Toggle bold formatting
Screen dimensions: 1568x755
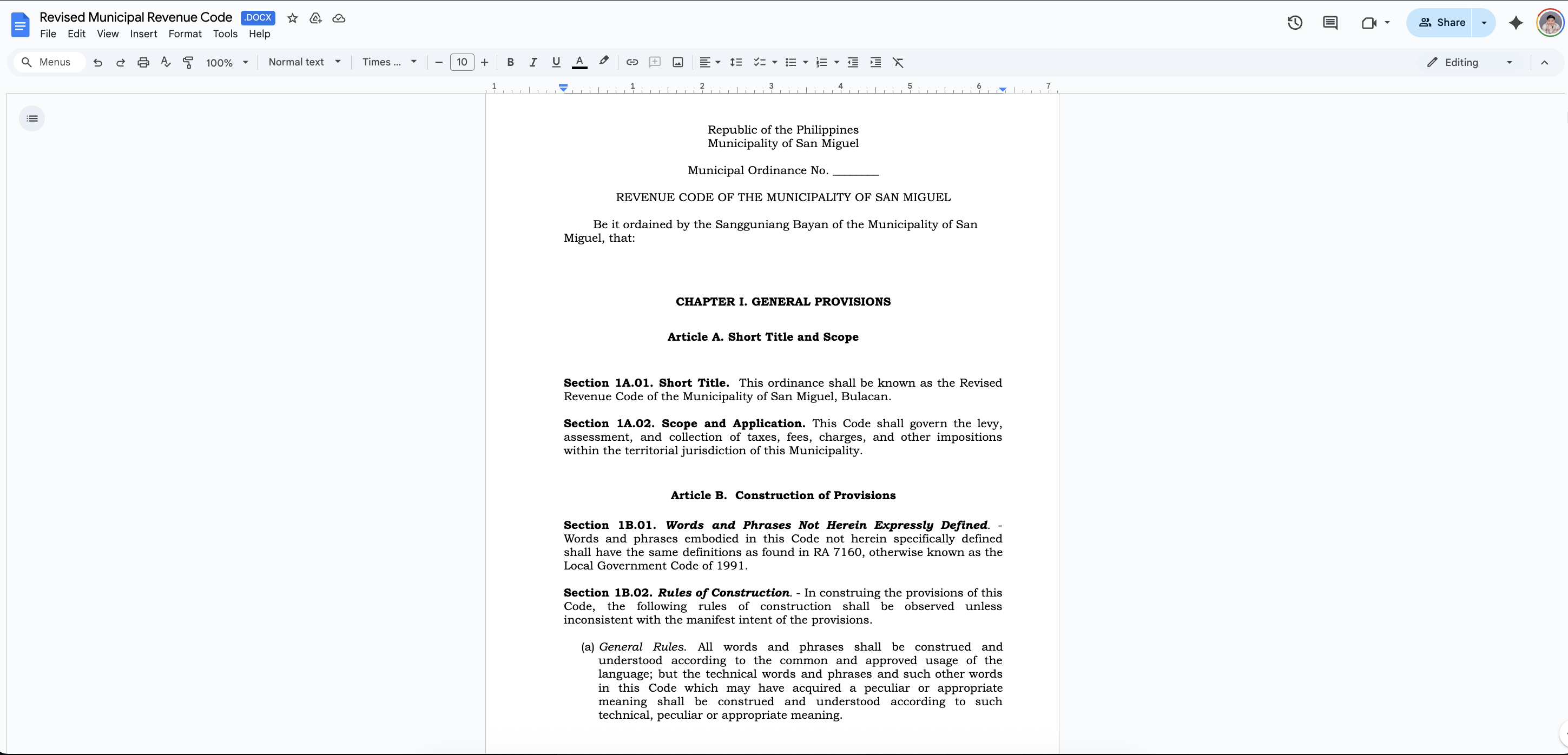click(510, 62)
